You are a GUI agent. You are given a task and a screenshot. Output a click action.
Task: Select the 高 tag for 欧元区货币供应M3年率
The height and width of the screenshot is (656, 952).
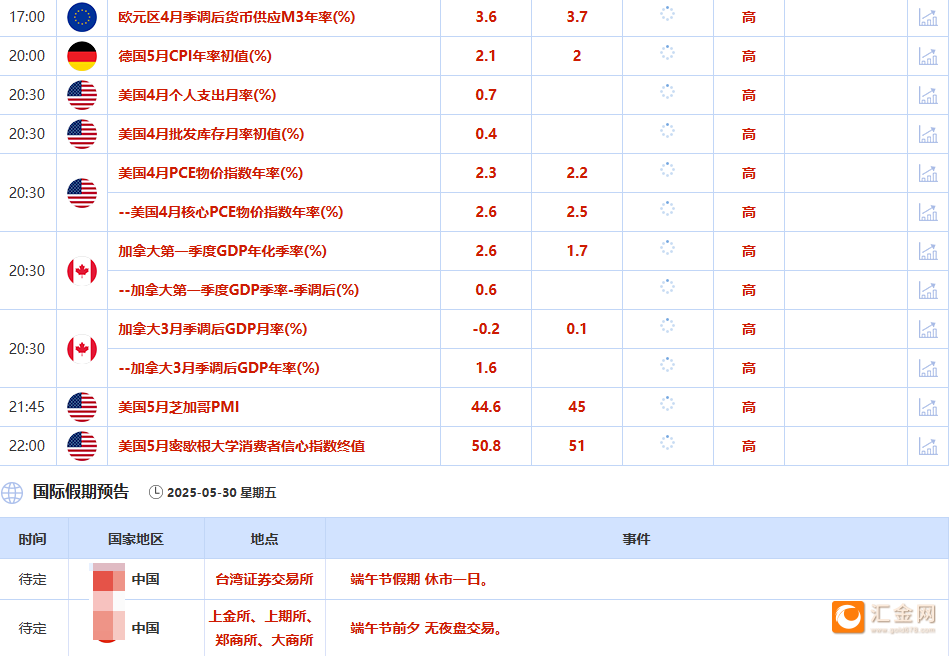click(748, 16)
